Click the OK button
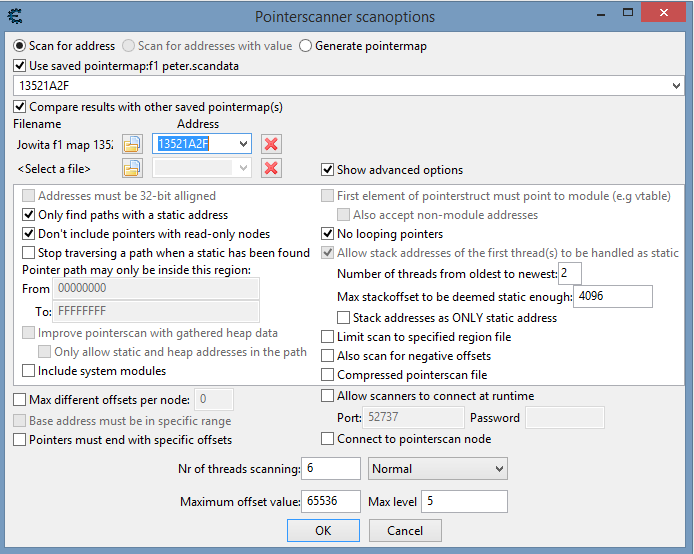 coord(323,531)
